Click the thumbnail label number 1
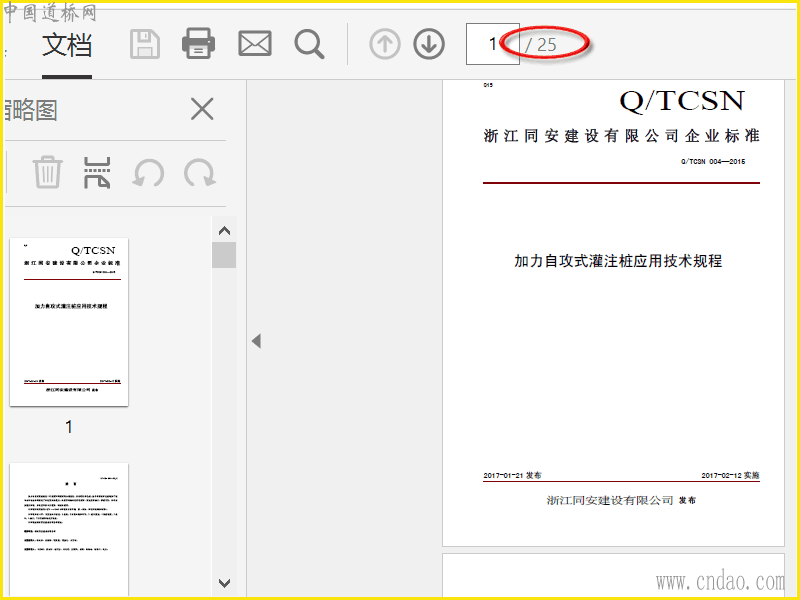 (69, 427)
